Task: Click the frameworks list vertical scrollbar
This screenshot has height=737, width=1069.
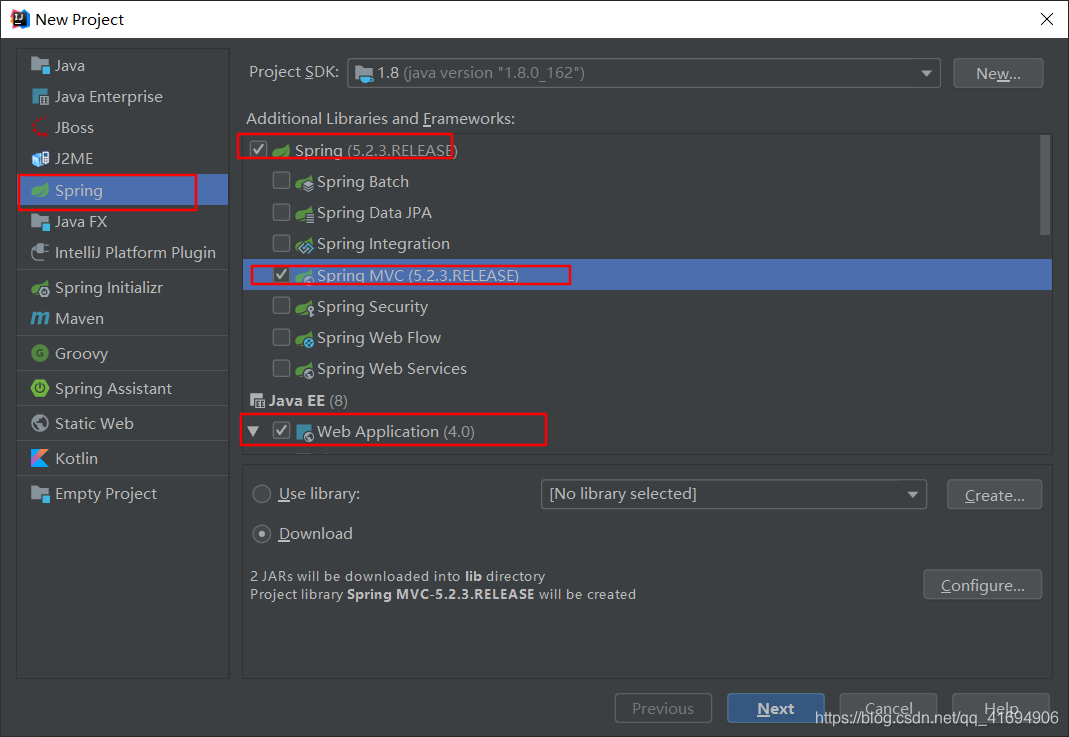Action: tap(1044, 185)
